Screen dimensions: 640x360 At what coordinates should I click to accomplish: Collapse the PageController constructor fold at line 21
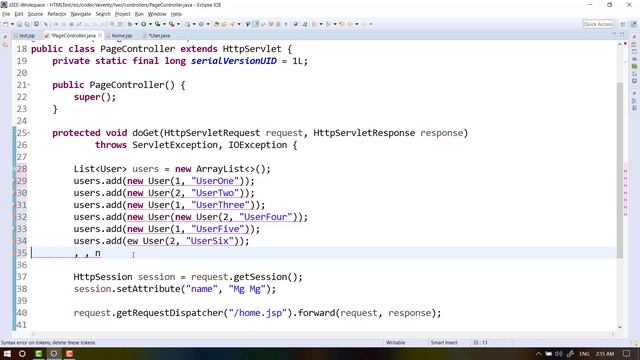[29, 85]
